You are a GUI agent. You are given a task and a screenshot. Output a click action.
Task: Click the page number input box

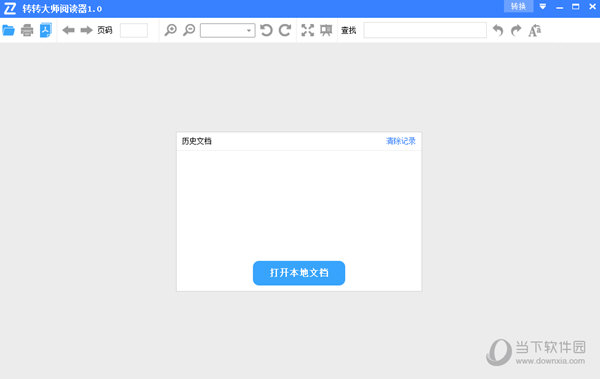[x=134, y=30]
